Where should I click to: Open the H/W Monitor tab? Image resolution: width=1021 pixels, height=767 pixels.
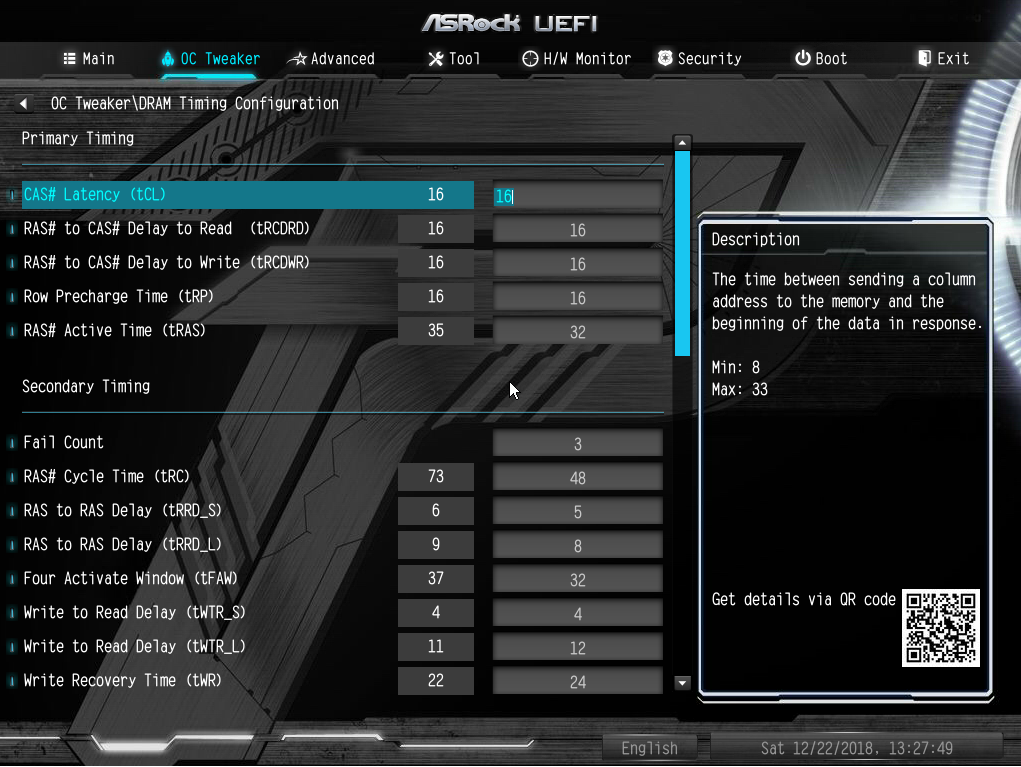point(577,59)
